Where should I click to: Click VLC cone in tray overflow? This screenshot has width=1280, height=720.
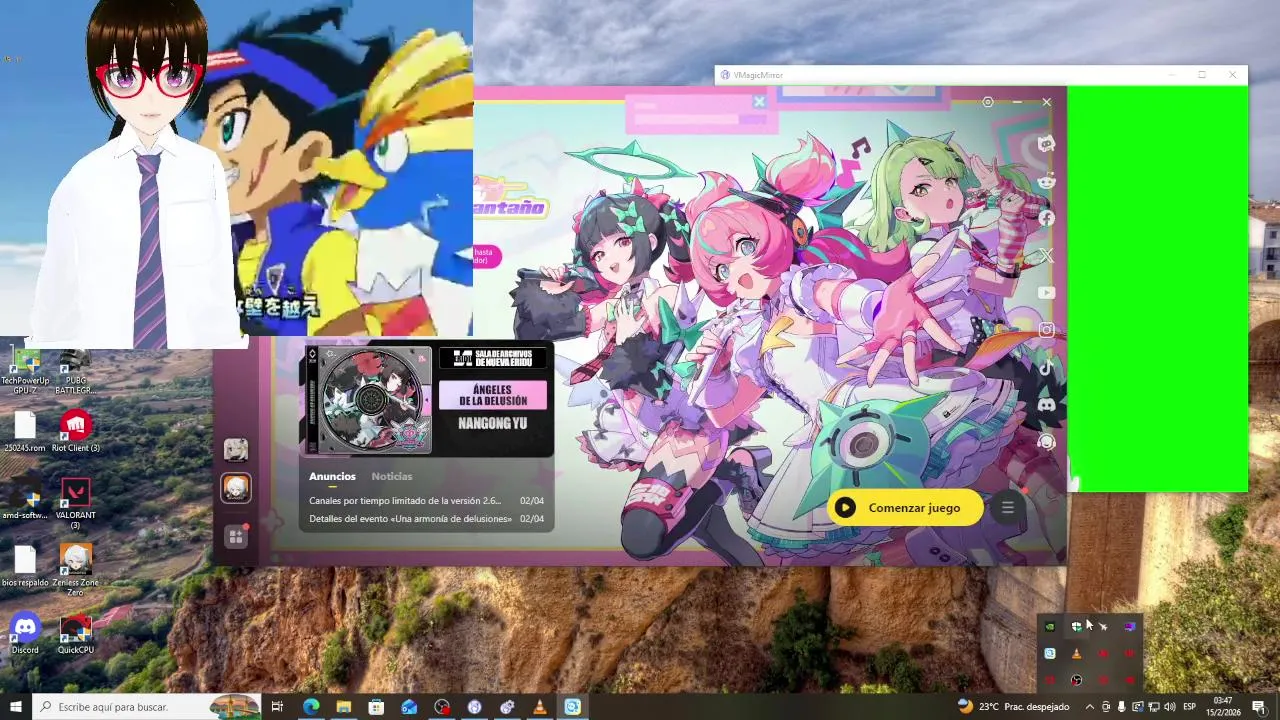(x=1076, y=654)
